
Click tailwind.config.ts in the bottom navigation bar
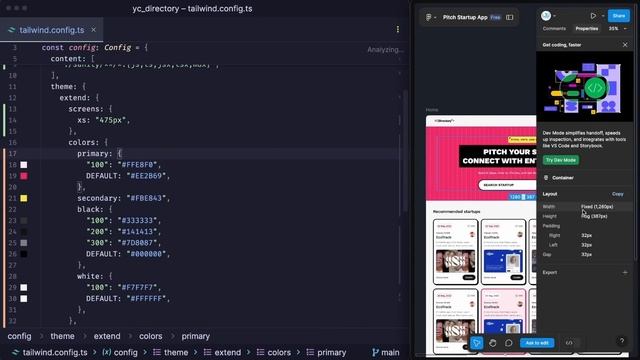[50, 352]
